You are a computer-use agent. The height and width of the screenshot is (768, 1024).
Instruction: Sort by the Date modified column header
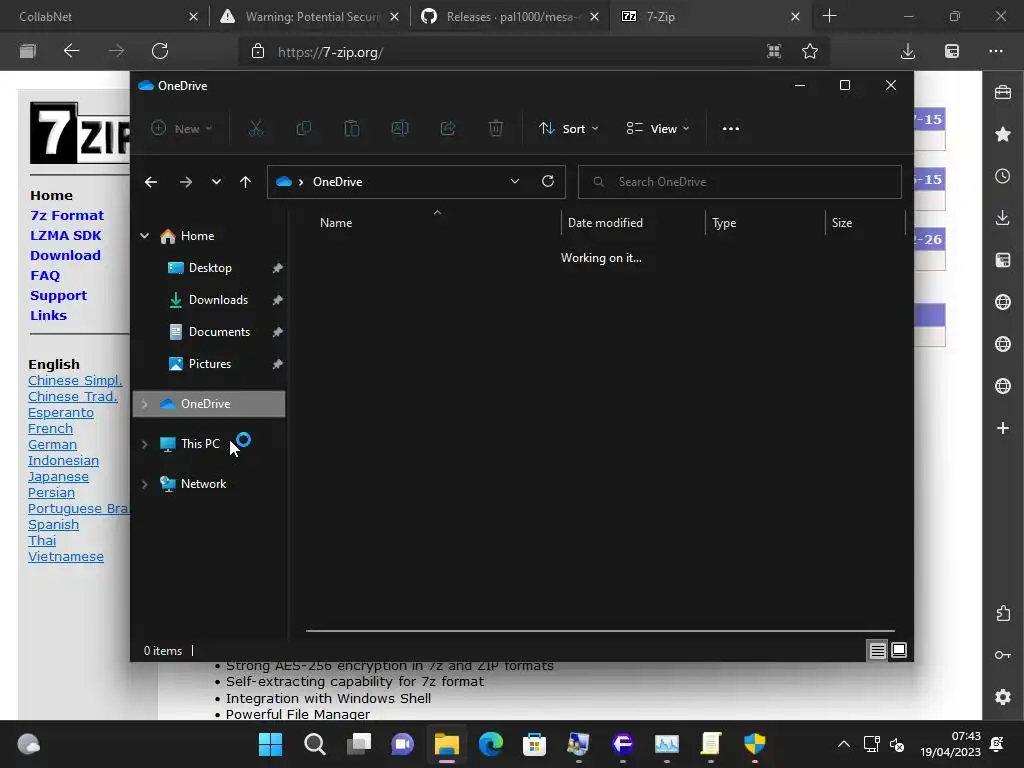tap(633, 223)
